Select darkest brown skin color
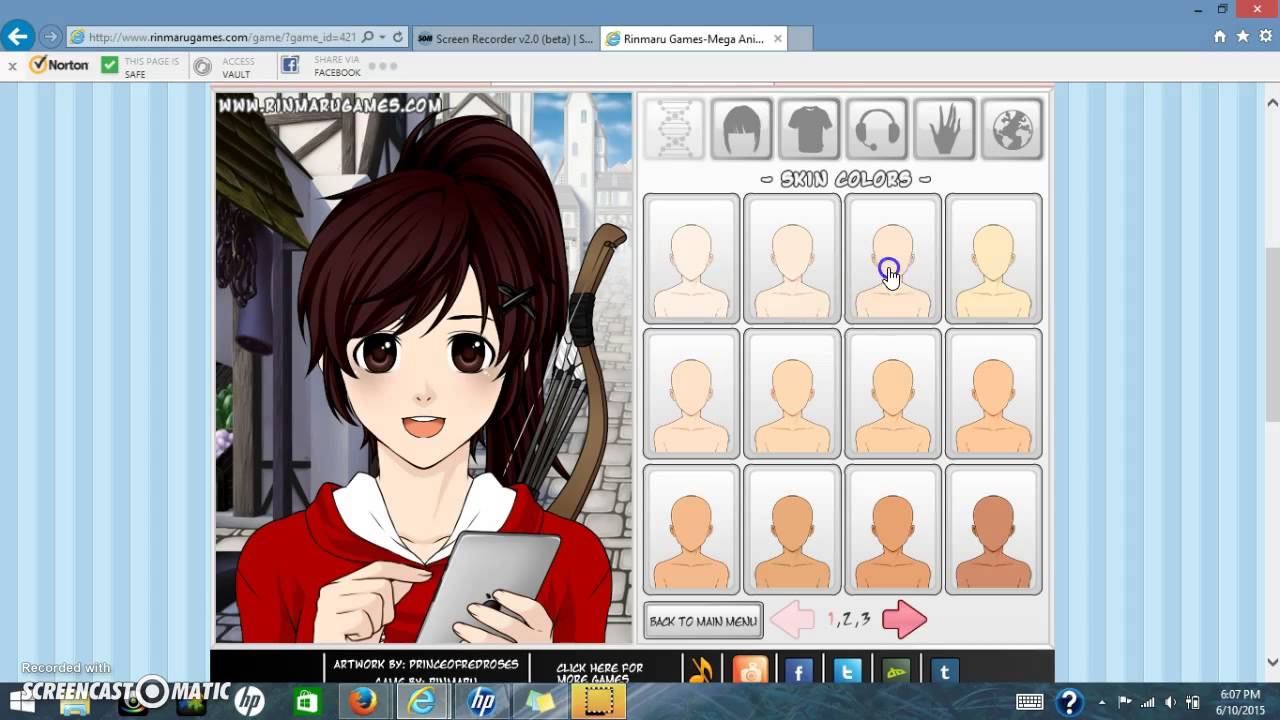This screenshot has height=720, width=1280. pyautogui.click(x=993, y=529)
